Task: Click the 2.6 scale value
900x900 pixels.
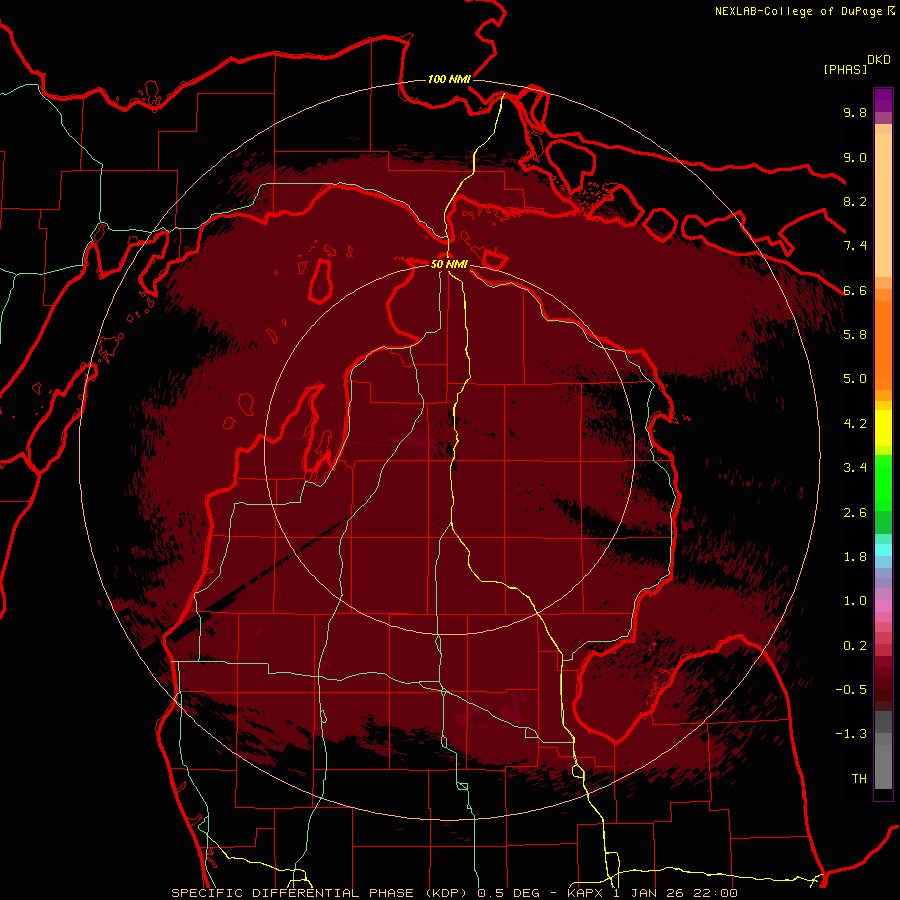Action: [855, 513]
